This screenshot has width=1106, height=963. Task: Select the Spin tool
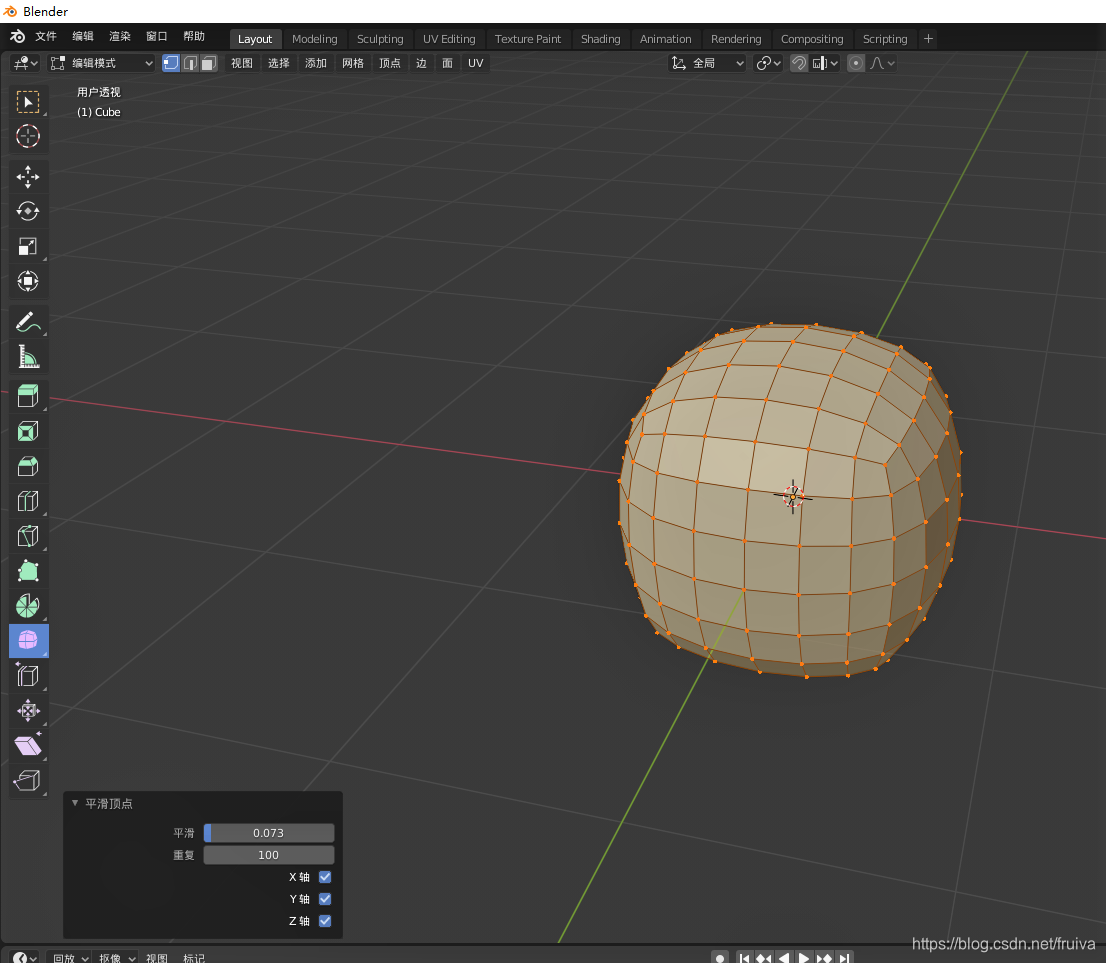[x=28, y=605]
